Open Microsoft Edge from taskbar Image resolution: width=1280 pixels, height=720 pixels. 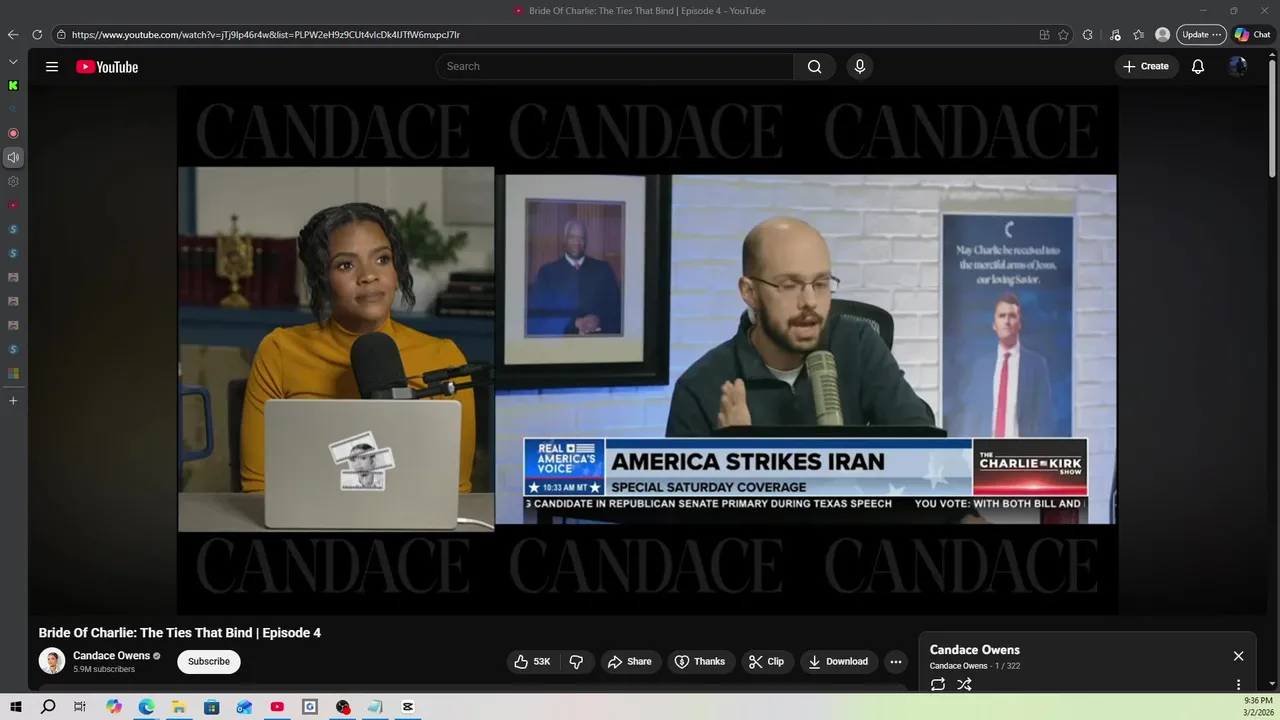(146, 707)
